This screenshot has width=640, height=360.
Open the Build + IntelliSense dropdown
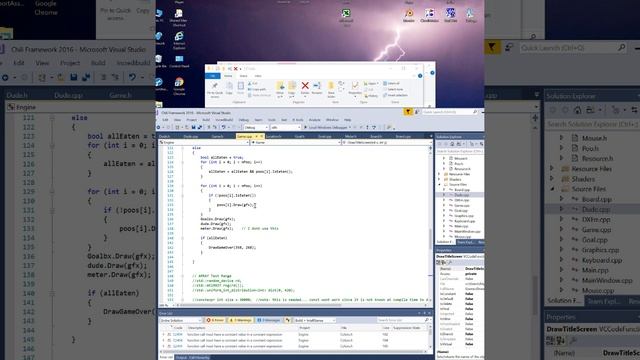pos(315,320)
